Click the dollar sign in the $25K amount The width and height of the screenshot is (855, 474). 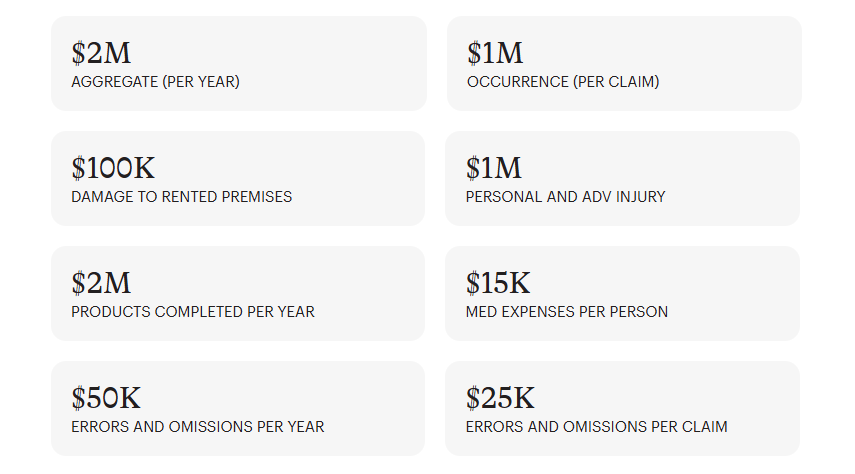473,398
